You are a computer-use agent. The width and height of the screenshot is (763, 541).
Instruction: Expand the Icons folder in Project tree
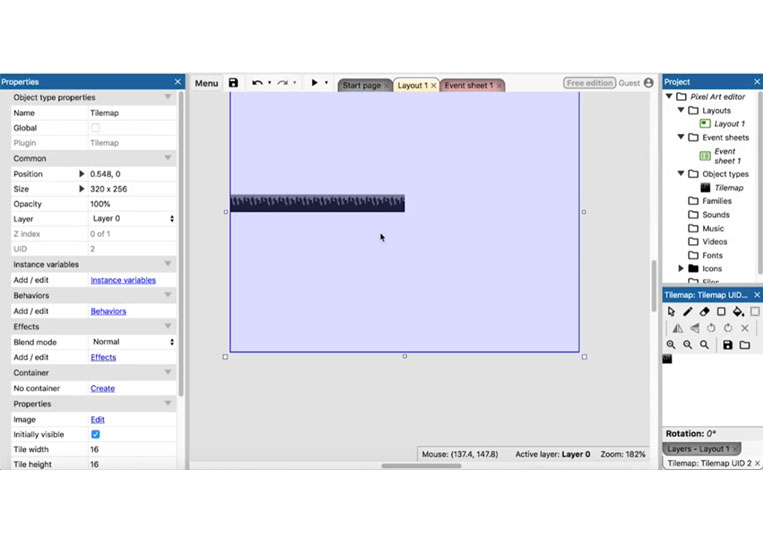click(681, 269)
